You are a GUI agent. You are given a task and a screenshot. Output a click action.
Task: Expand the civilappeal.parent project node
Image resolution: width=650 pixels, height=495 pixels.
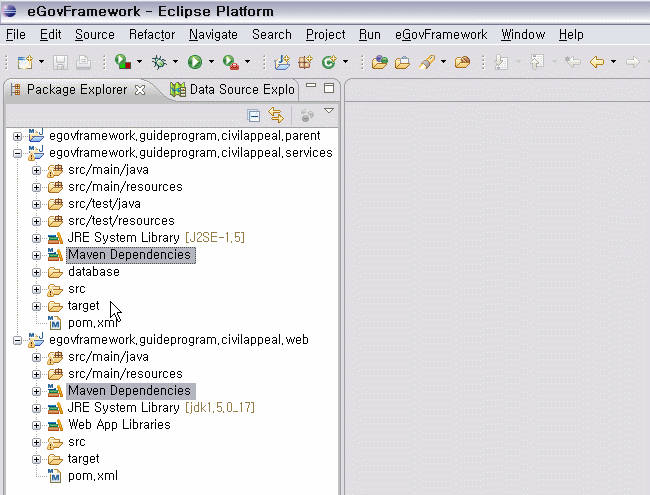pyautogui.click(x=17, y=136)
